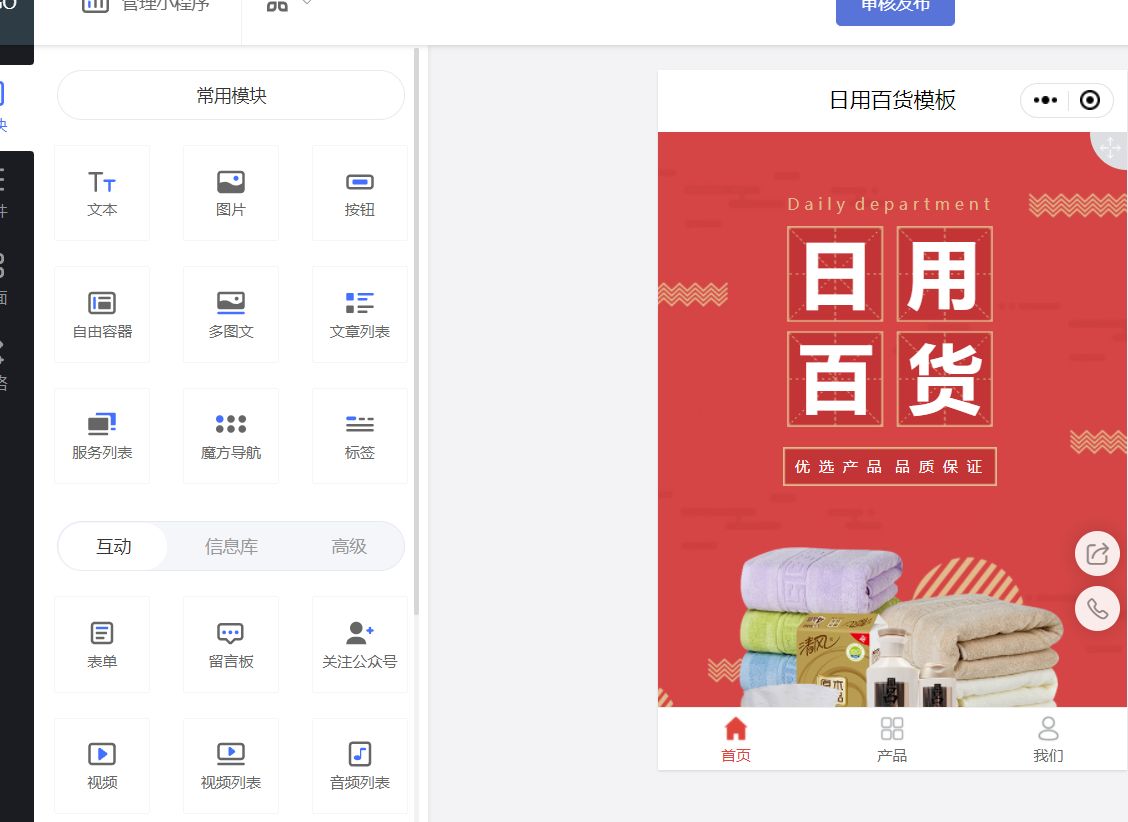Click the 'Daily department' banner text
This screenshot has height=822, width=1128.
coord(889,204)
